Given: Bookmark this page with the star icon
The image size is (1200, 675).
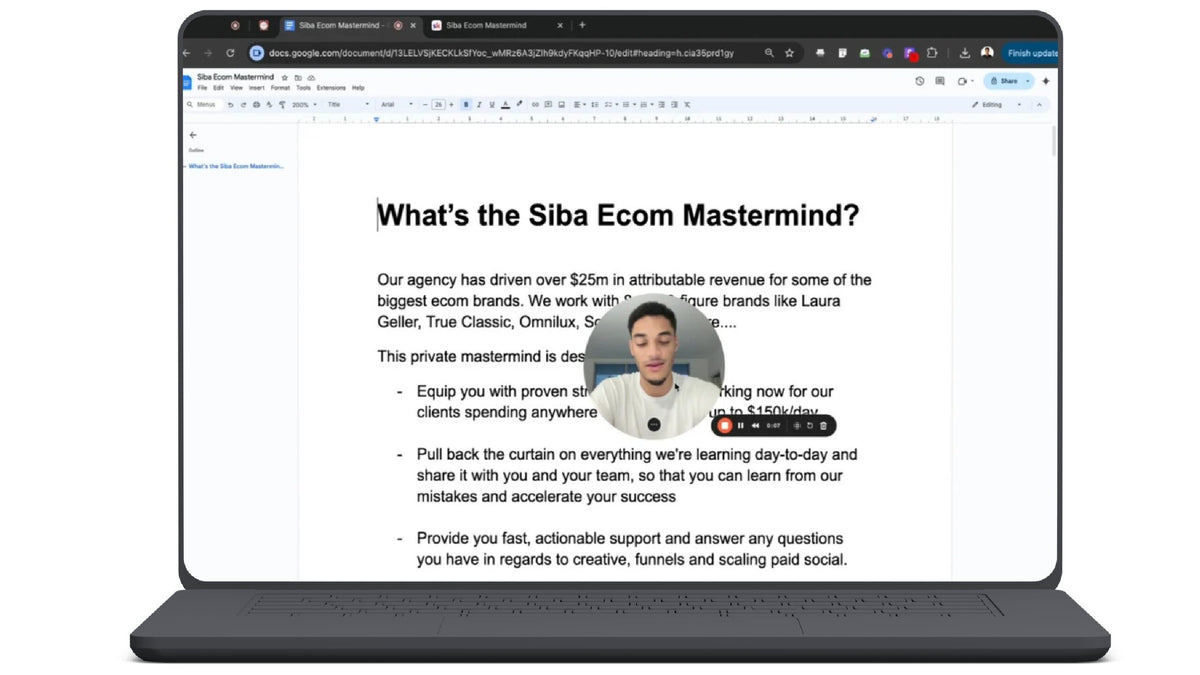Looking at the screenshot, I should [x=789, y=53].
